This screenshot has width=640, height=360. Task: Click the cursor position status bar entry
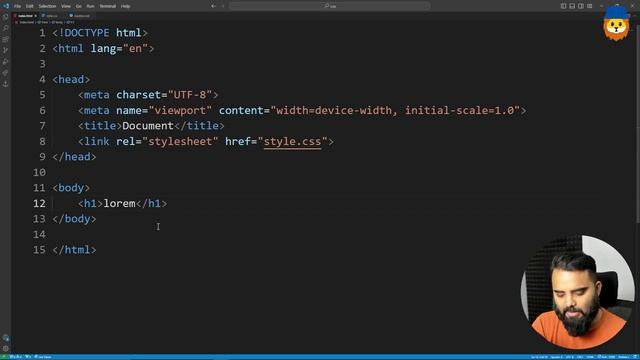pos(539,357)
